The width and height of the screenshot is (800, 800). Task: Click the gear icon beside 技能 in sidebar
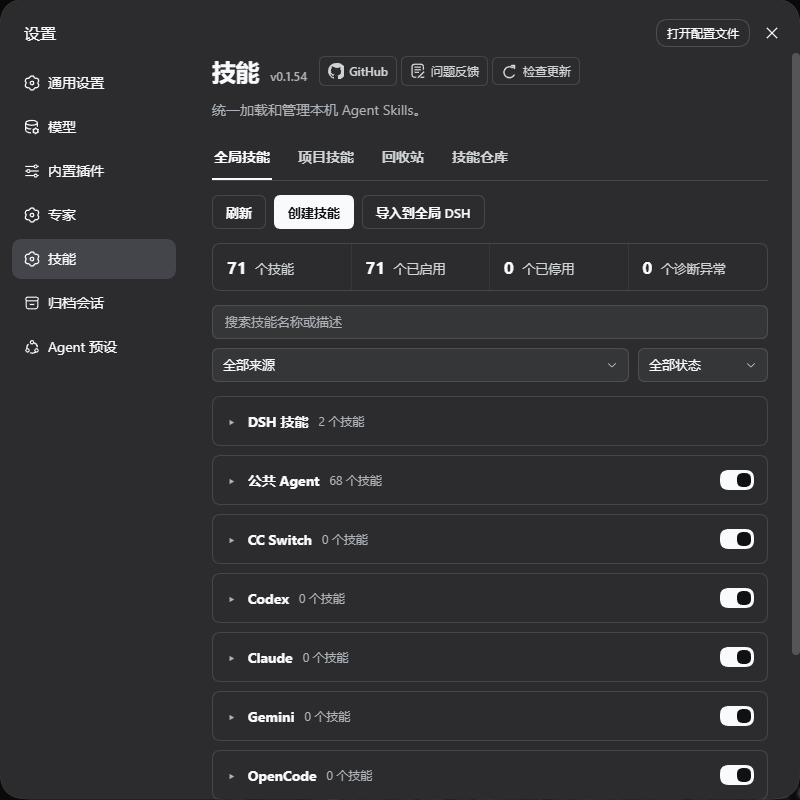(32, 259)
